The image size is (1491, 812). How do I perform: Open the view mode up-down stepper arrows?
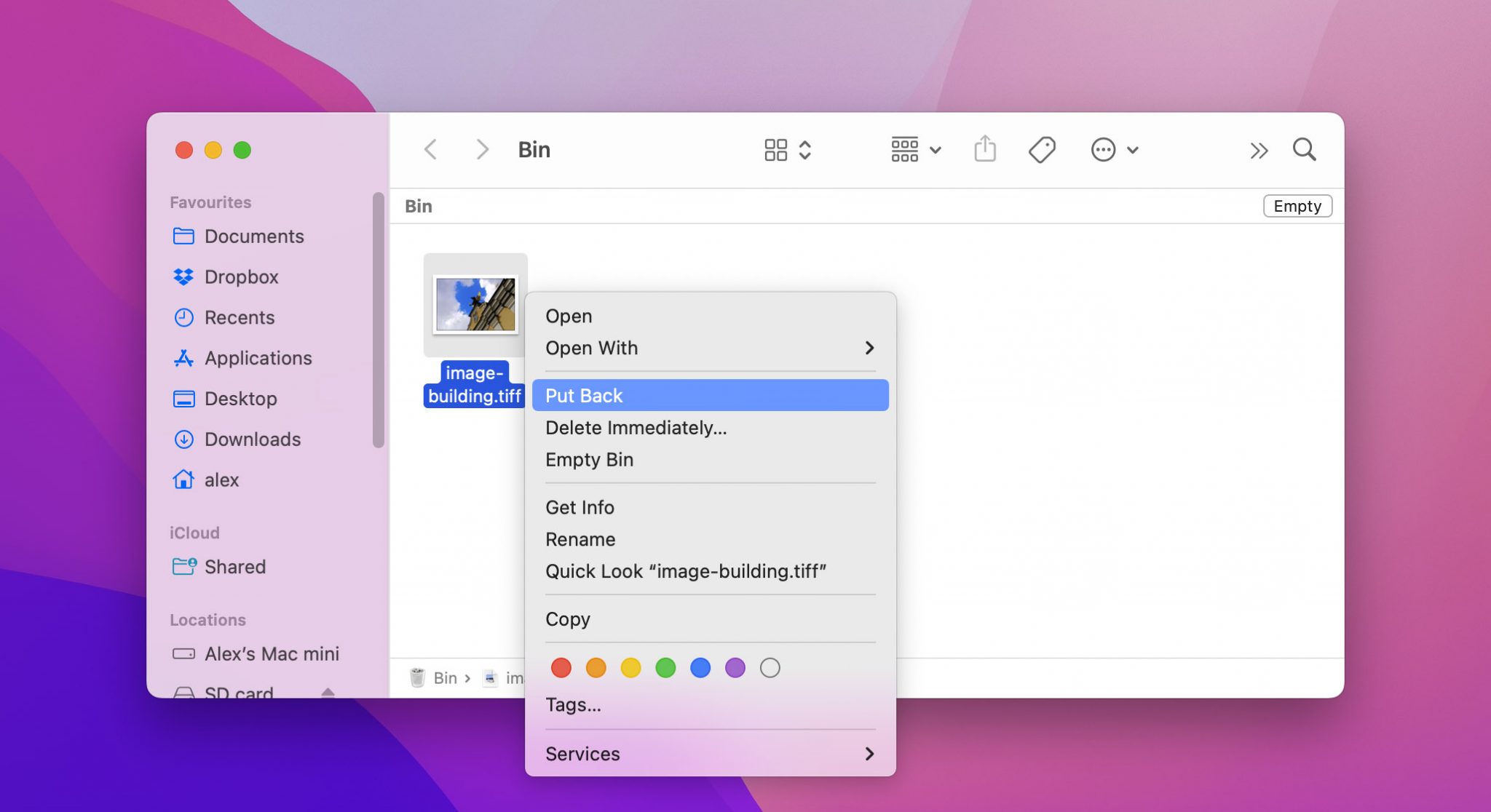click(805, 150)
